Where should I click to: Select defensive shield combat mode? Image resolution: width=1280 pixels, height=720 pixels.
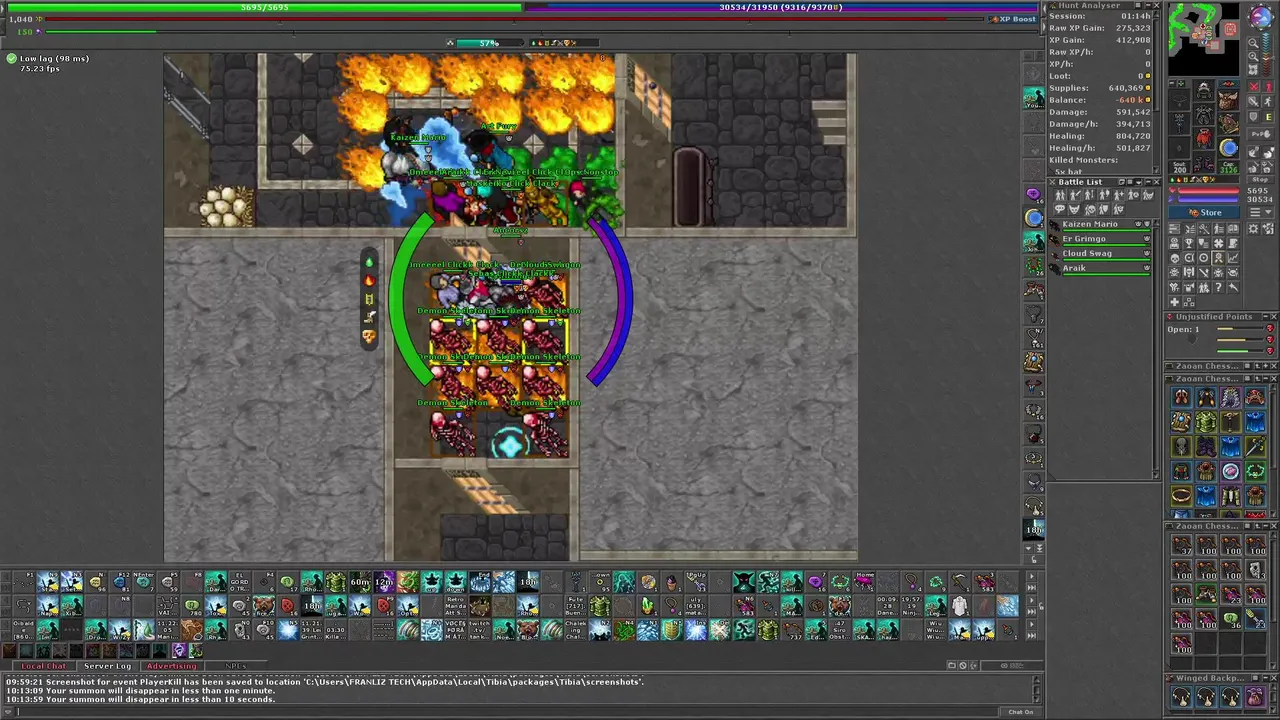click(x=1253, y=116)
